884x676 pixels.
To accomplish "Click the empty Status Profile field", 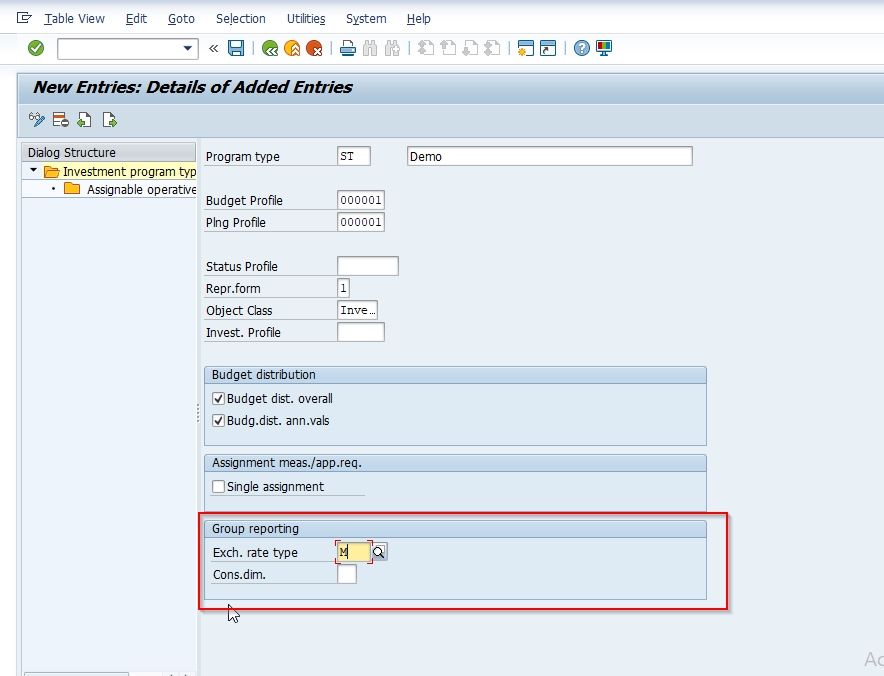I will 368,266.
